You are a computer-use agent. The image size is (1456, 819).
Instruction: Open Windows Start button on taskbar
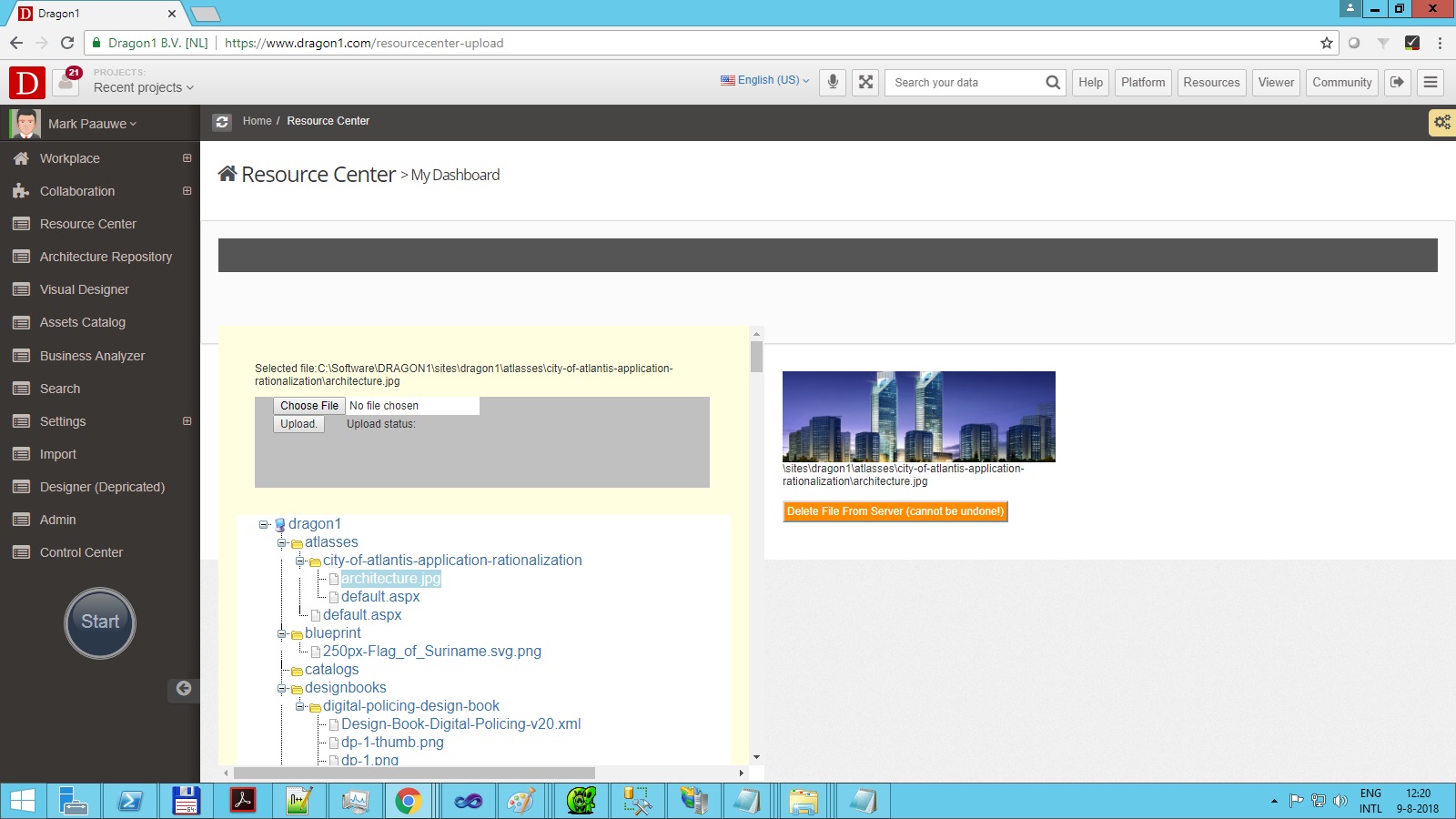point(23,801)
